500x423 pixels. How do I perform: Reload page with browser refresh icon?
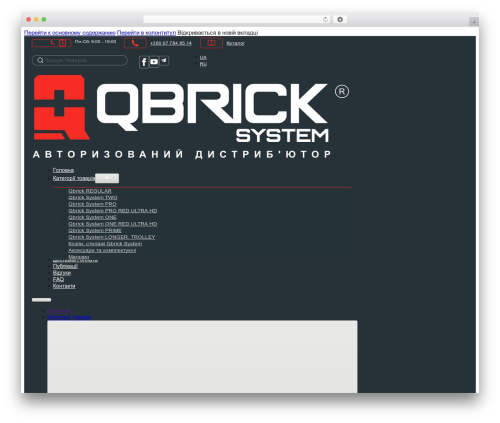point(325,20)
